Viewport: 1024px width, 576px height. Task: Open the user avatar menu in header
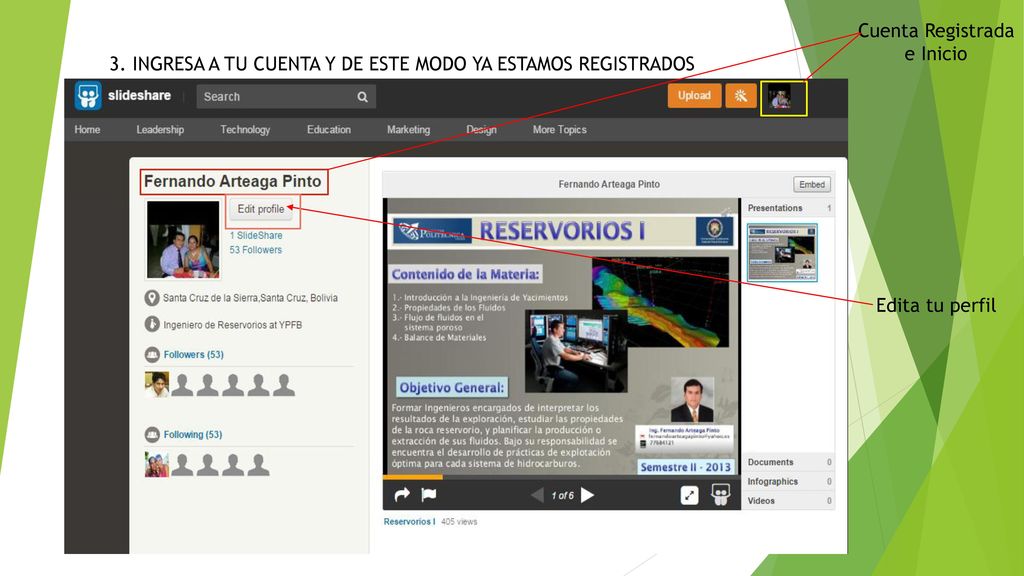click(779, 98)
